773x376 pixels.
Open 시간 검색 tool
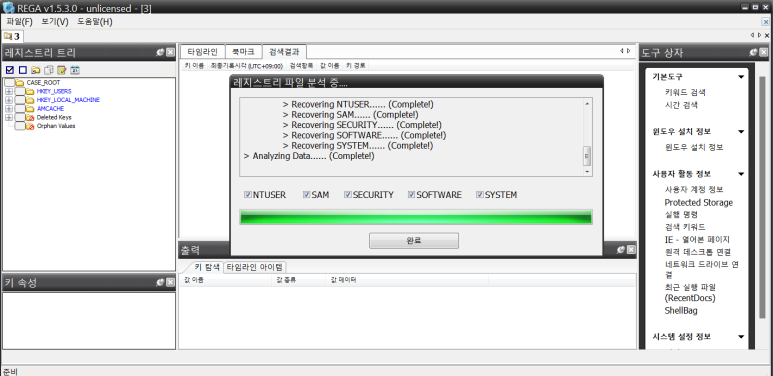pos(681,105)
